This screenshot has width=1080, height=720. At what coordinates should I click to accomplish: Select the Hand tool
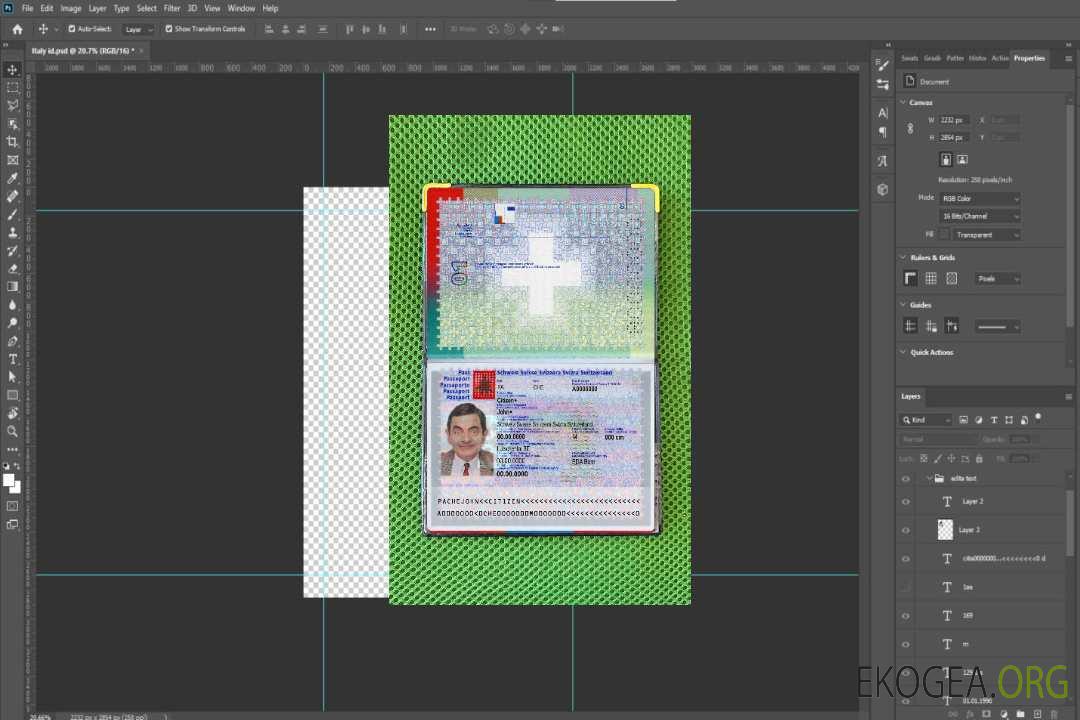point(12,413)
